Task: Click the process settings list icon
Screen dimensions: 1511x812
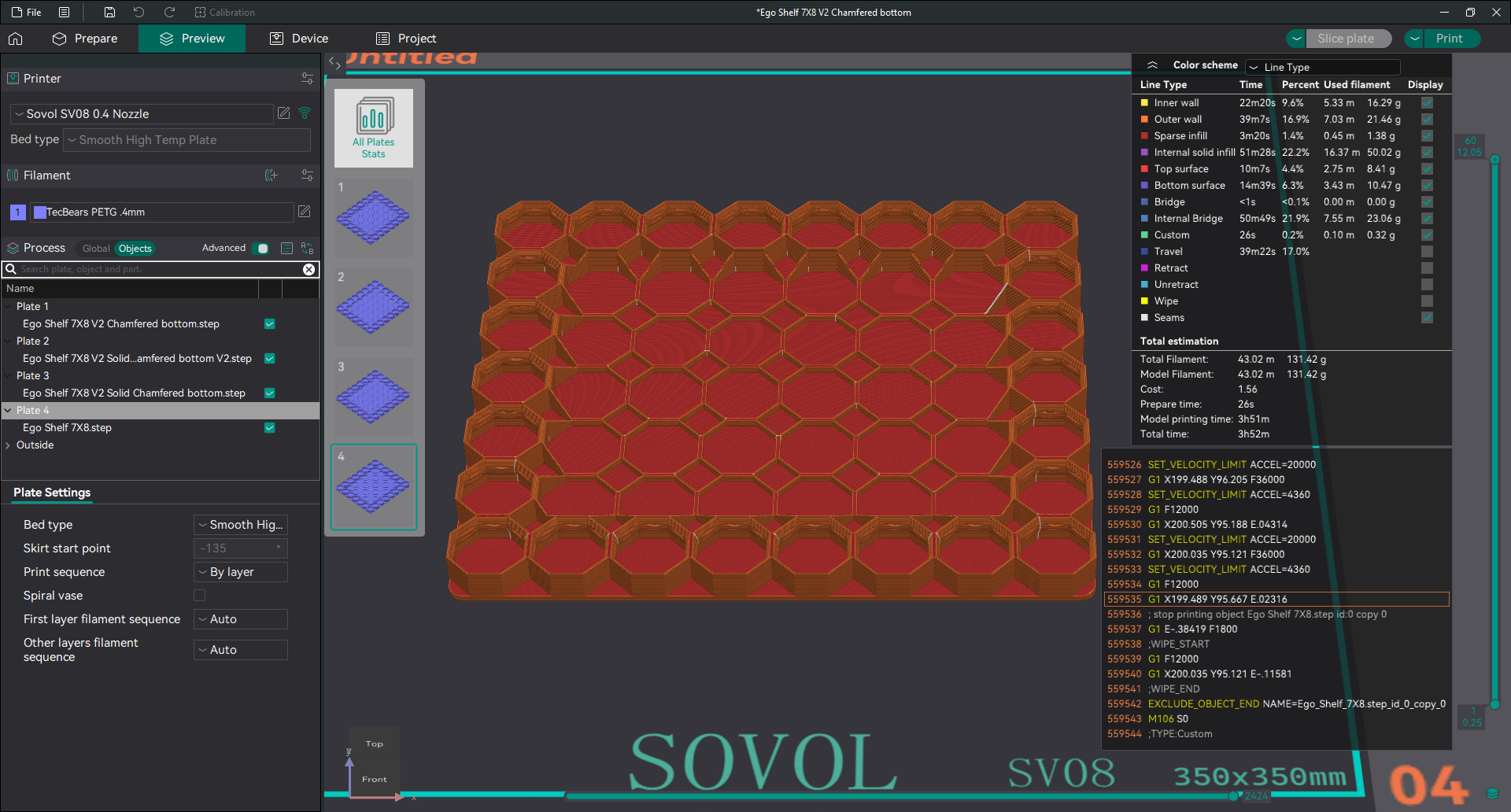Action: click(x=286, y=249)
